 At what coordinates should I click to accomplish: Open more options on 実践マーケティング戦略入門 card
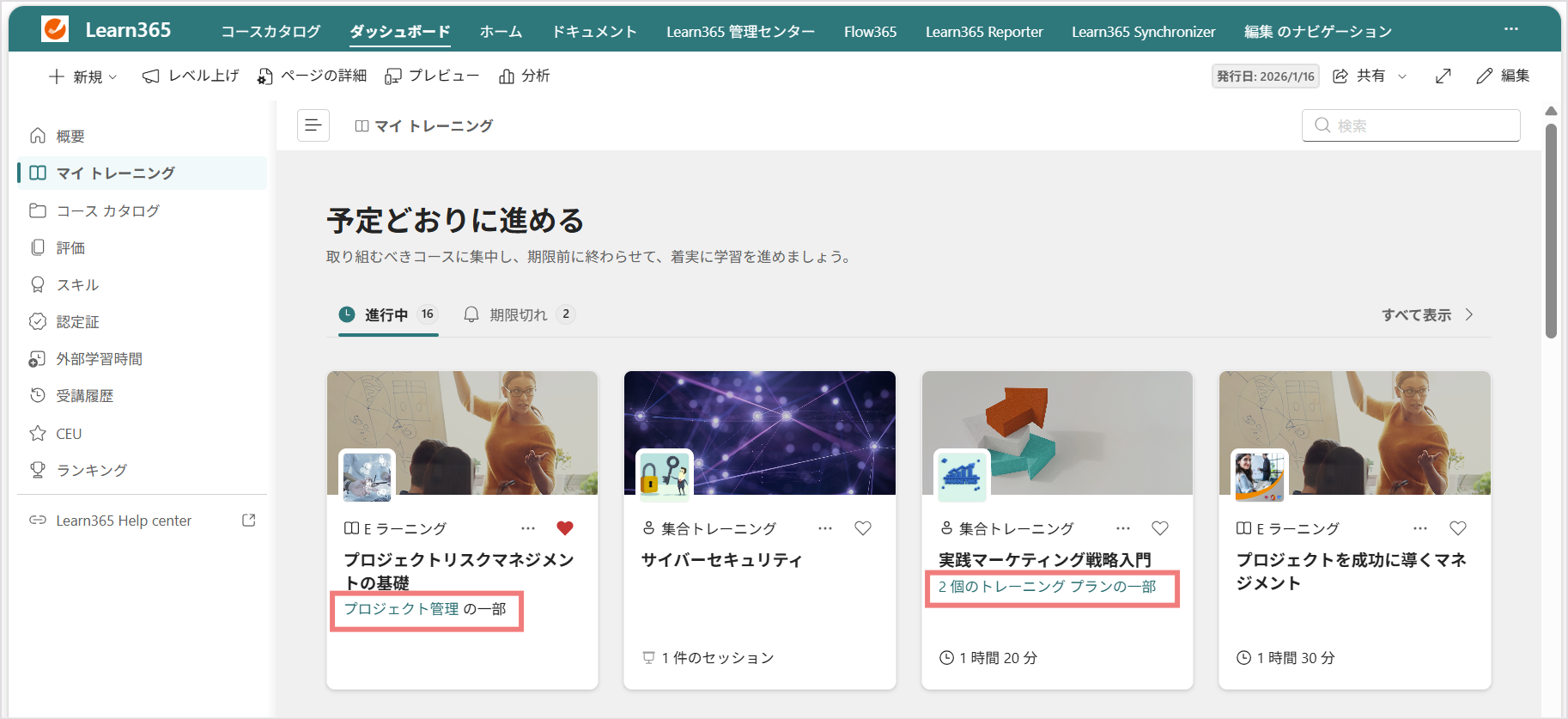(x=1123, y=528)
